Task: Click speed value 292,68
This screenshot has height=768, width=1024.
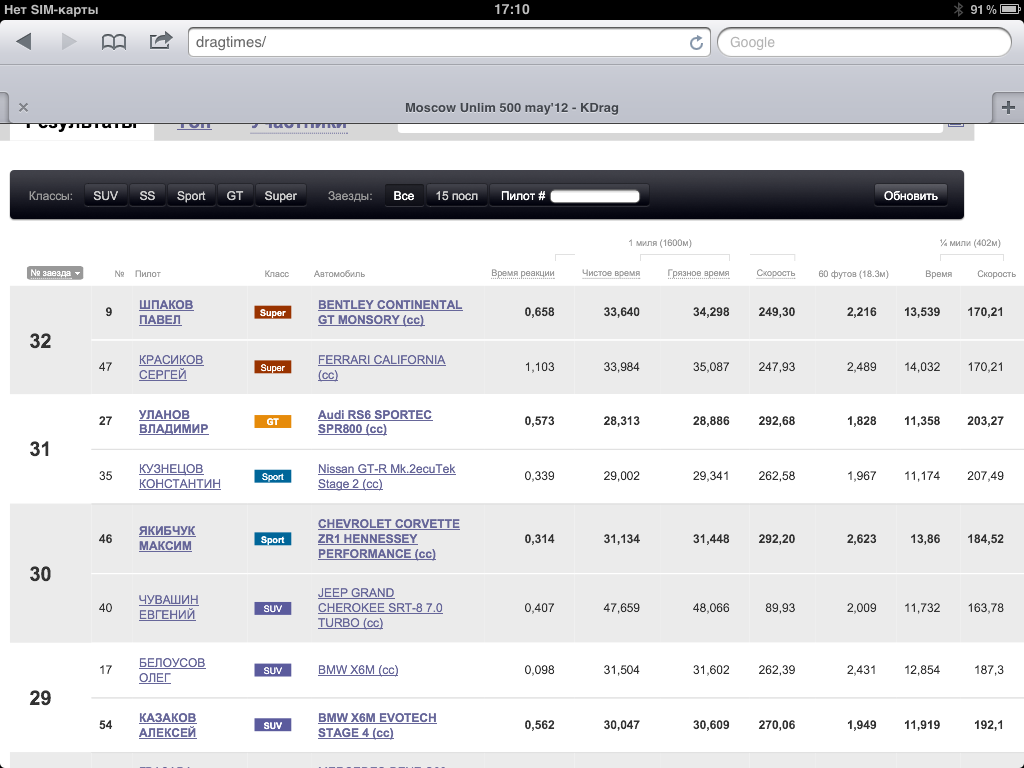Action: point(776,421)
